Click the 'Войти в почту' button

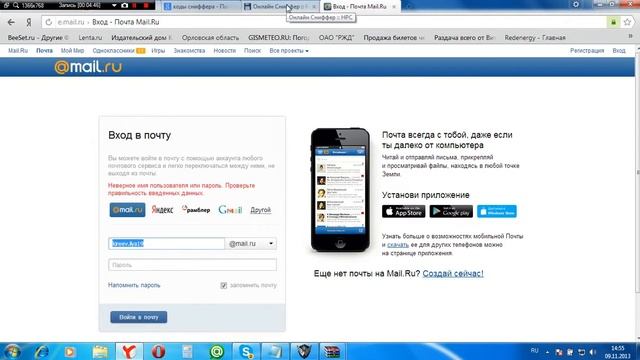pos(139,317)
